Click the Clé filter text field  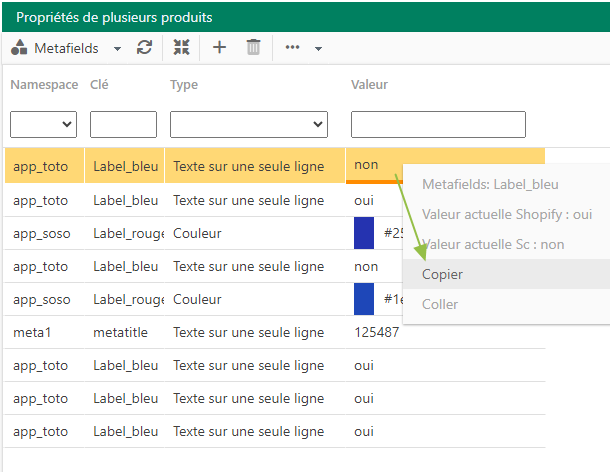click(x=123, y=125)
